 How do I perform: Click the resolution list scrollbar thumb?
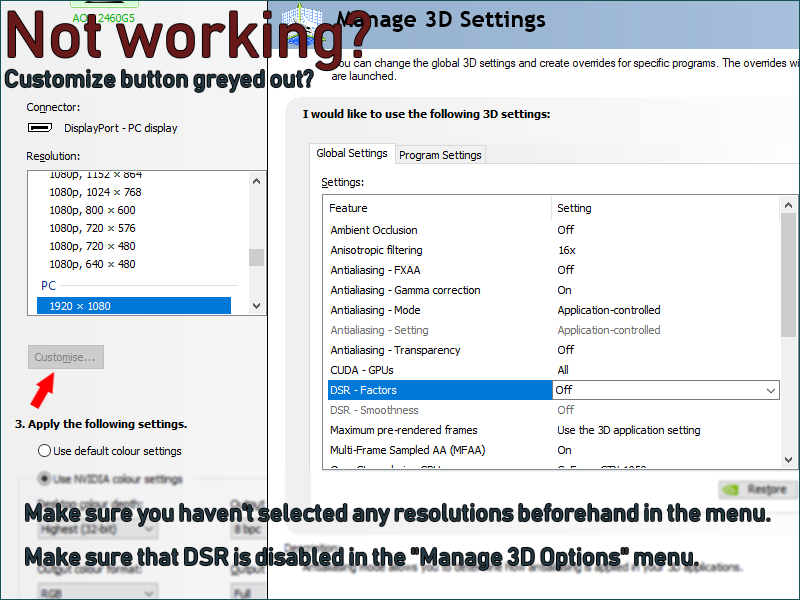tap(257, 257)
